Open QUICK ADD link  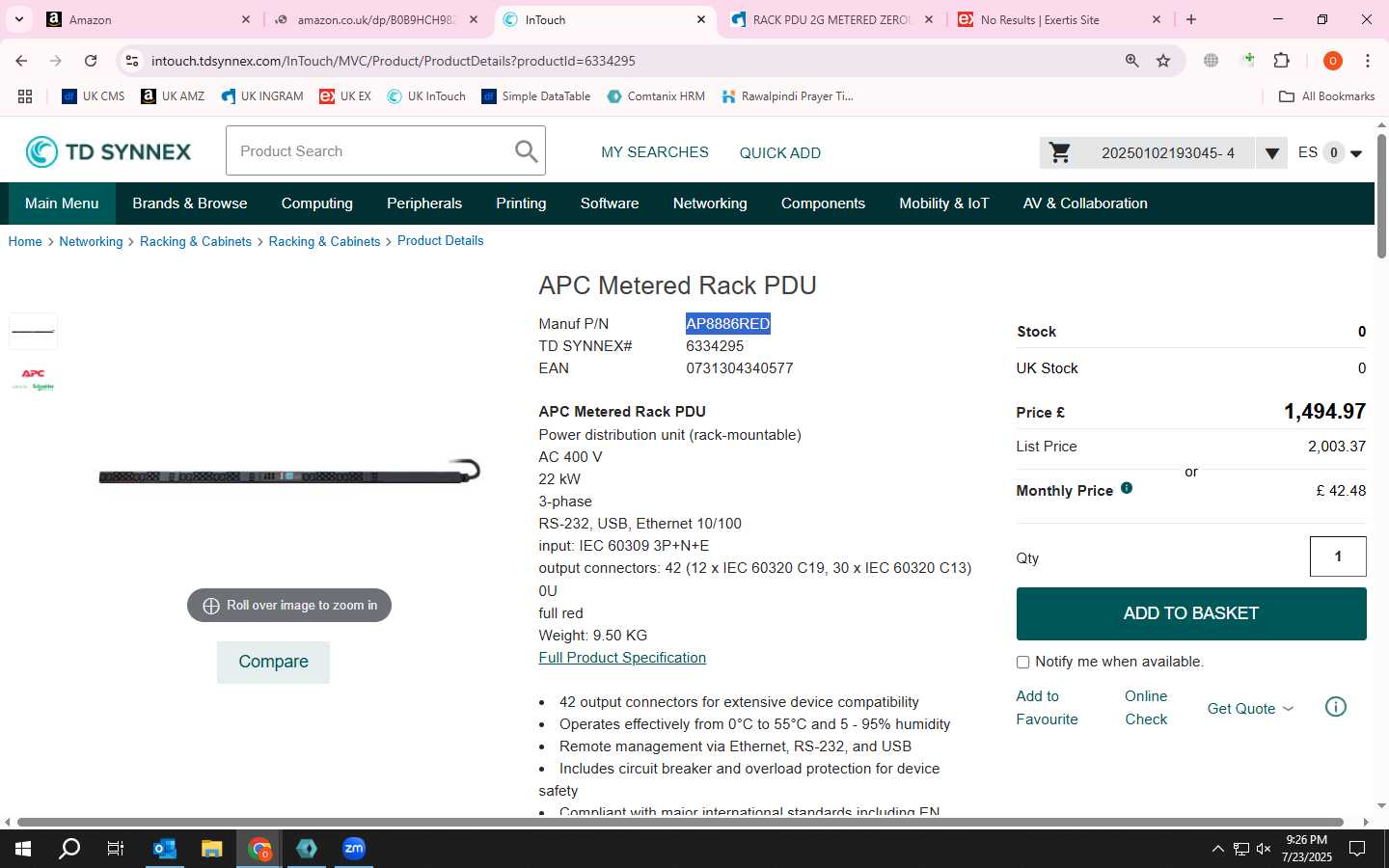tap(780, 152)
